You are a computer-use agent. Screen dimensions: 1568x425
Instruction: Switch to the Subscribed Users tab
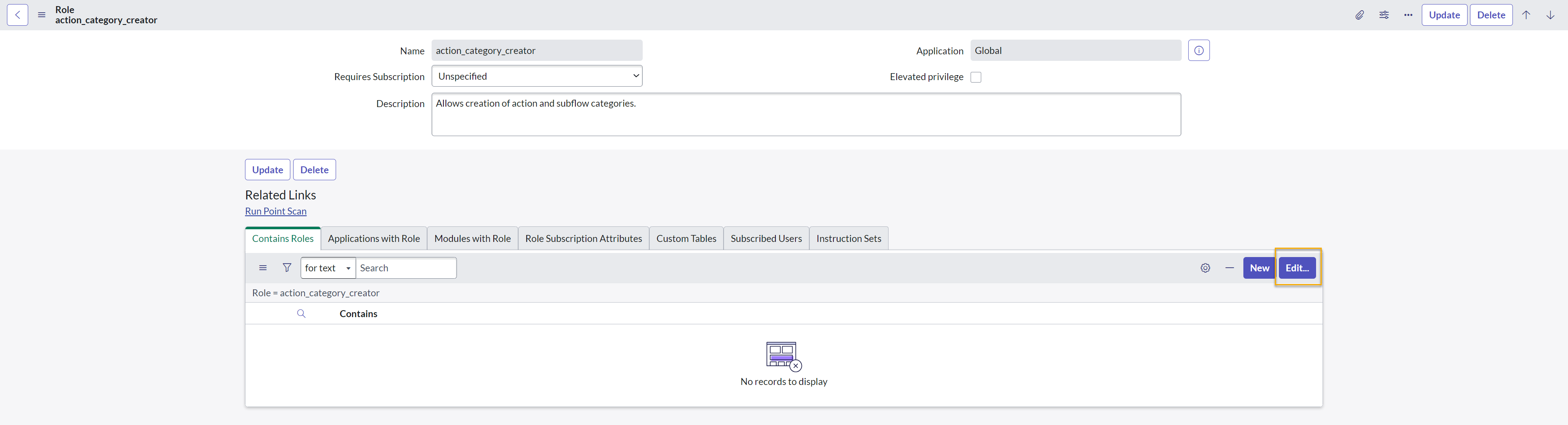click(766, 239)
